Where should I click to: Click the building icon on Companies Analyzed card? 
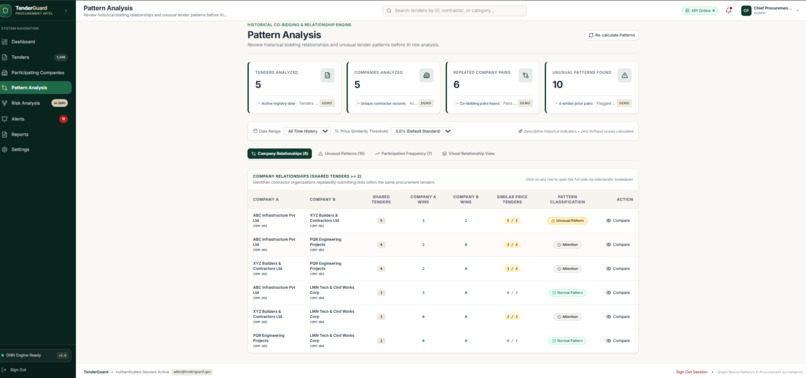coord(426,75)
